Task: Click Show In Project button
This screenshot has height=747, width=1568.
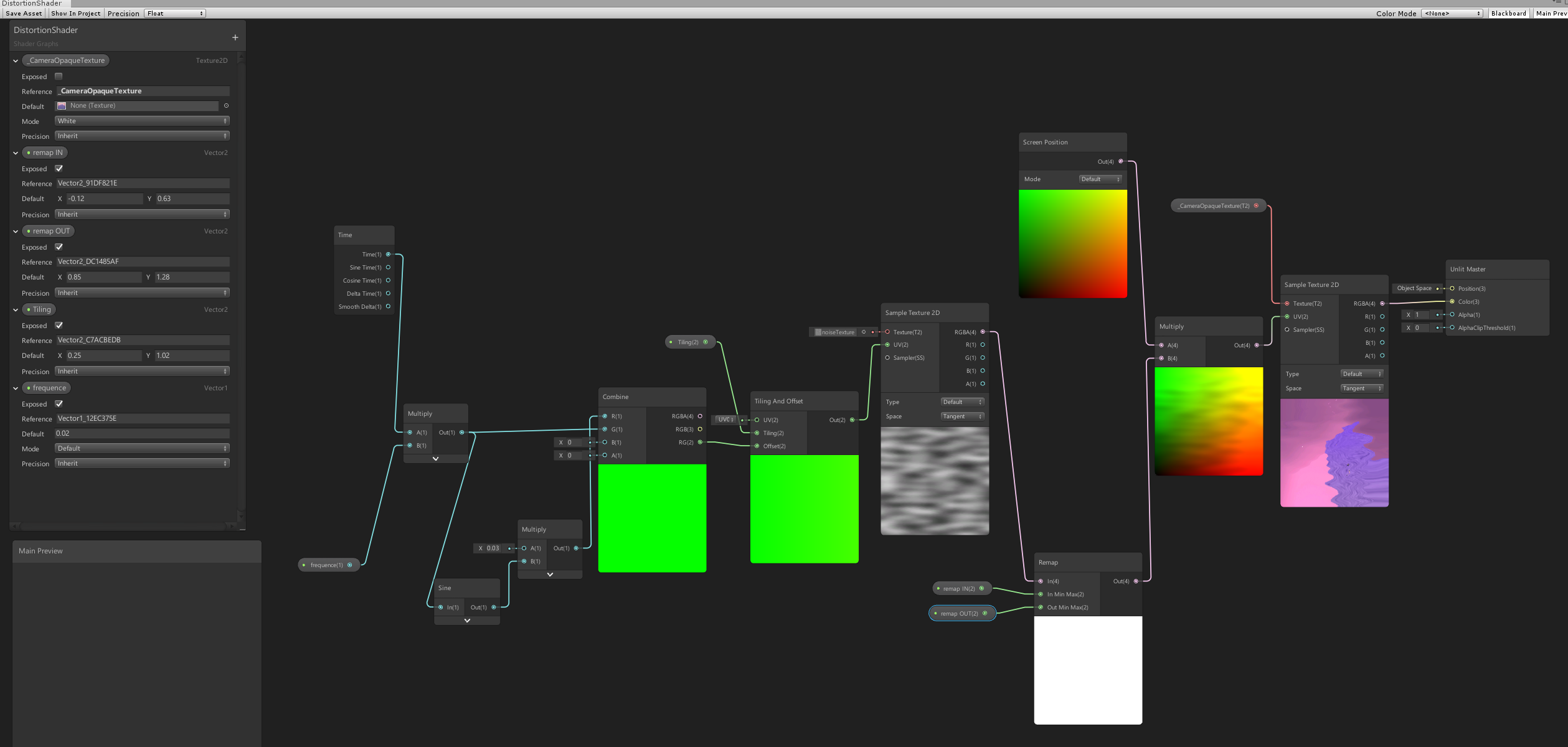Action: pyautogui.click(x=75, y=13)
